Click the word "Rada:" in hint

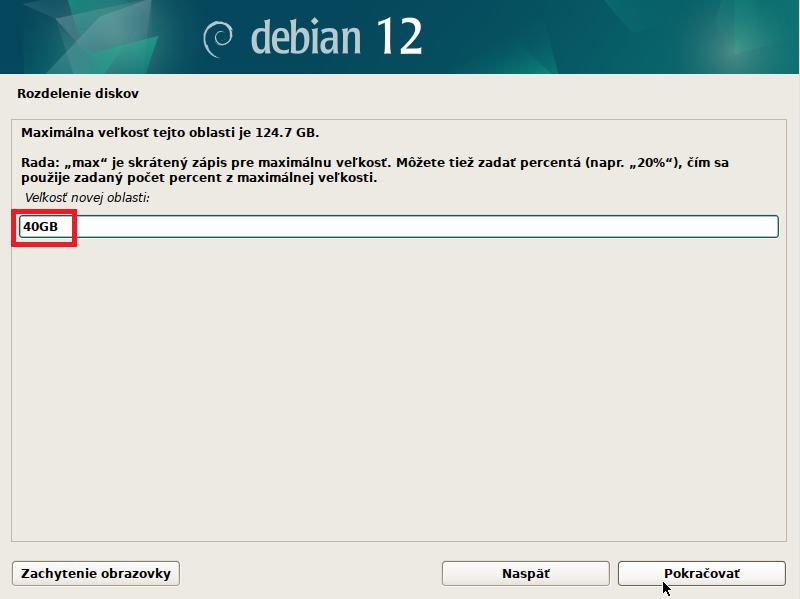(x=39, y=162)
